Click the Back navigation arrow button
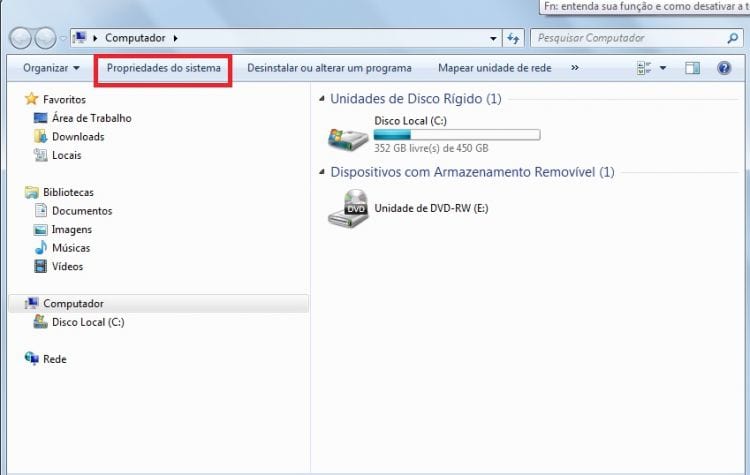Viewport: 750px width, 475px height. (x=21, y=38)
